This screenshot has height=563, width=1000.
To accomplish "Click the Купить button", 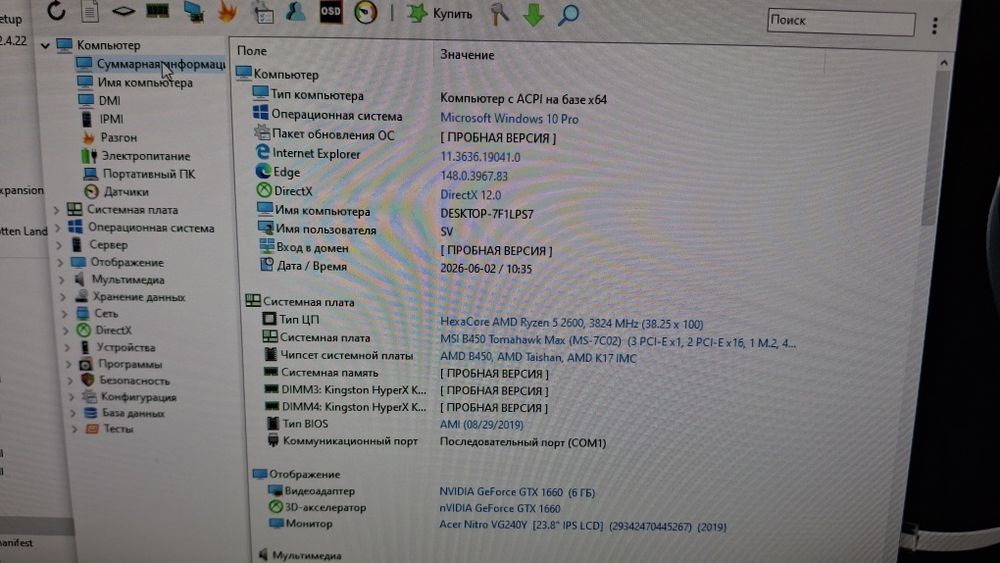I will [440, 13].
